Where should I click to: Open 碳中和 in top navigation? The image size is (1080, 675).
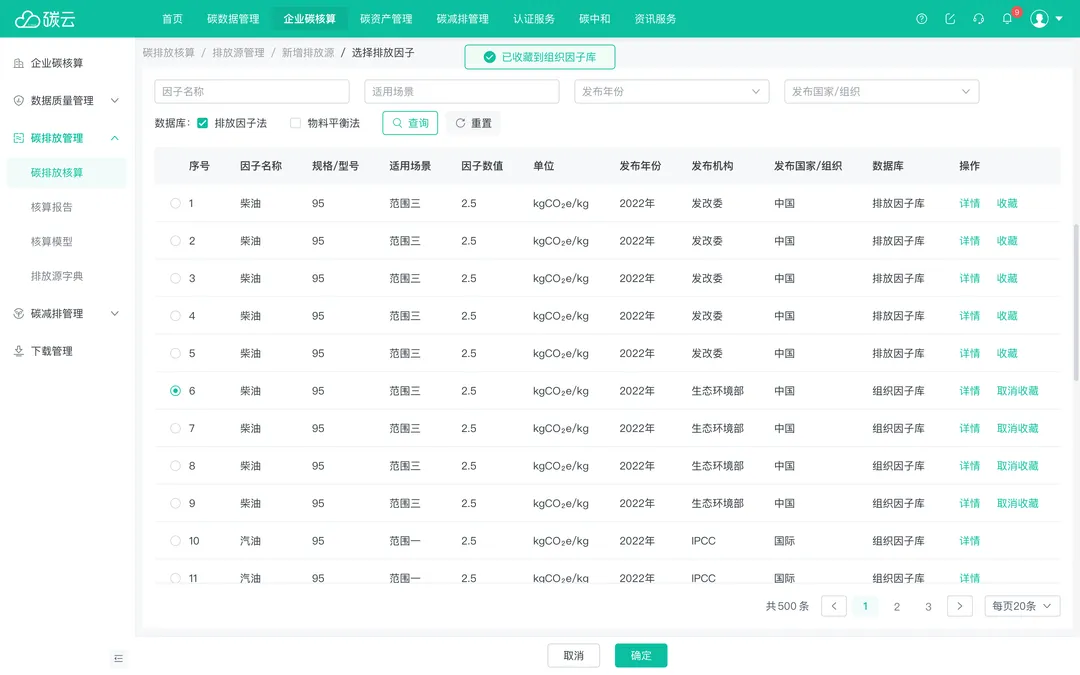[594, 19]
